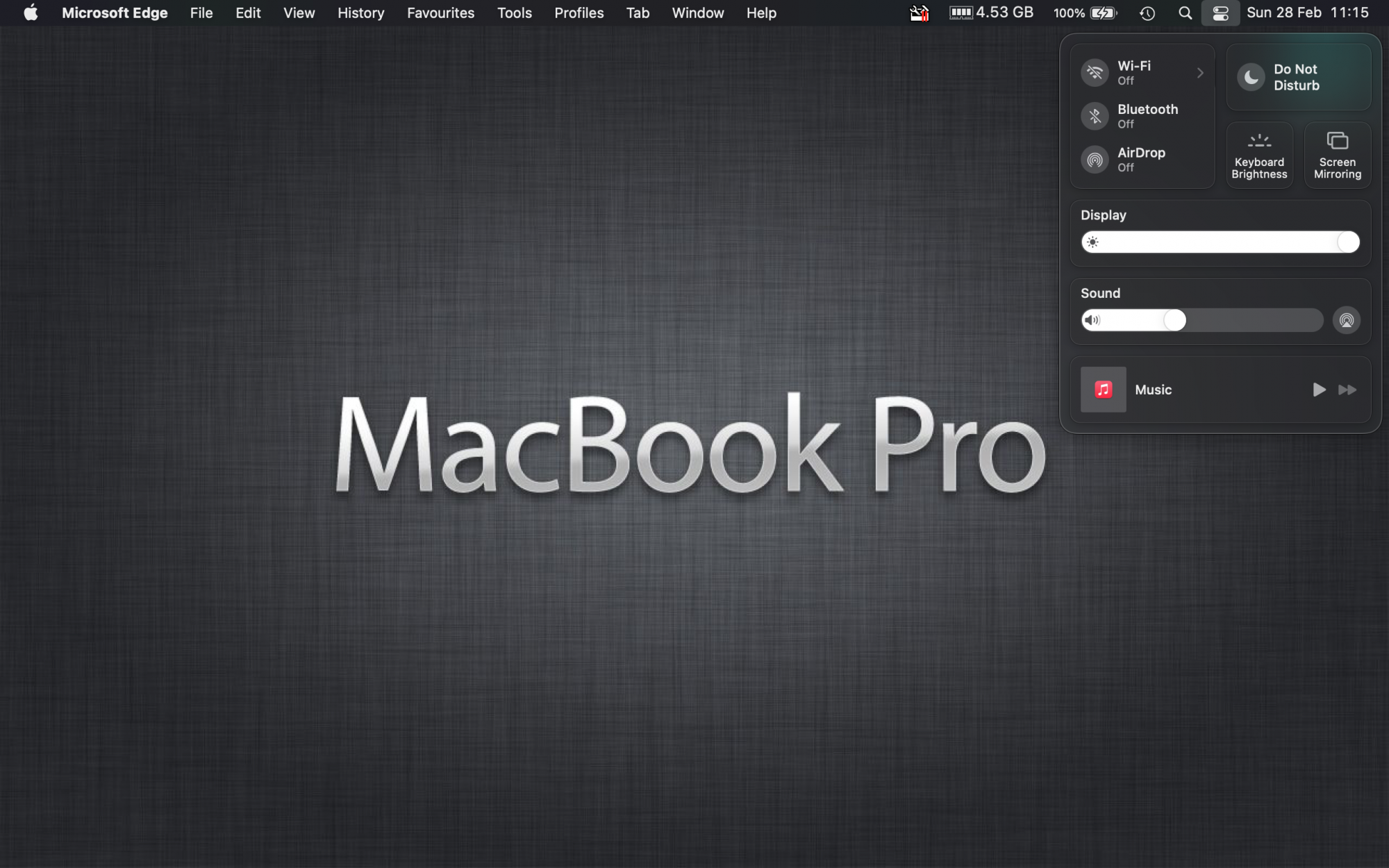The width and height of the screenshot is (1389, 868).
Task: Open the Favourites menu
Action: pos(440,13)
